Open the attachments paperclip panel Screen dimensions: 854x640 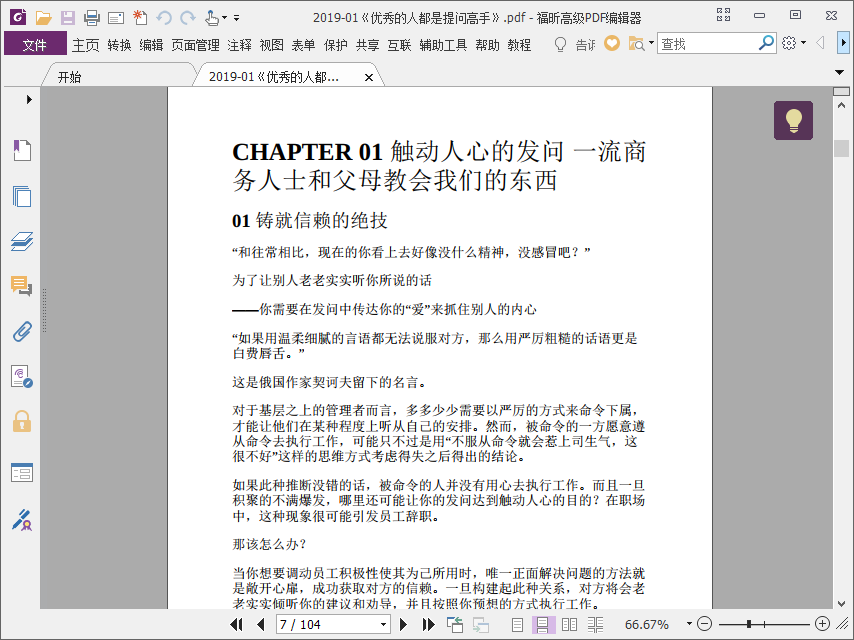(x=22, y=331)
